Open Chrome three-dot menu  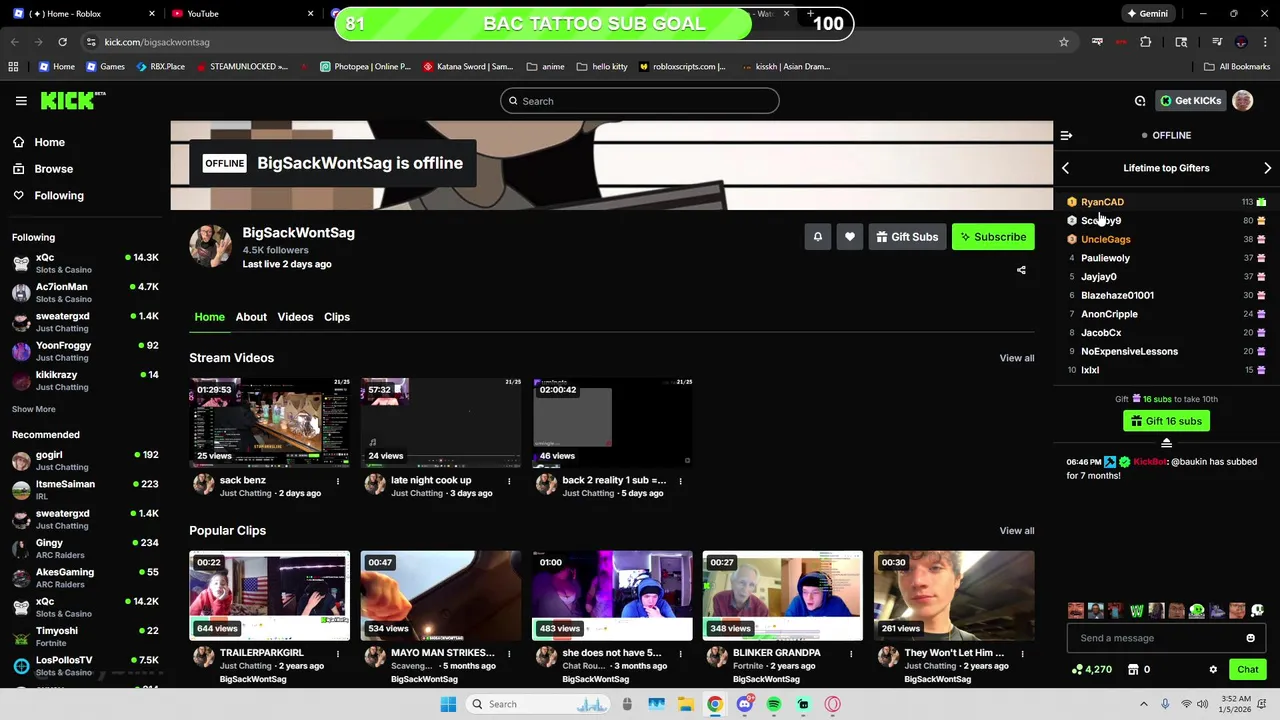1266,42
